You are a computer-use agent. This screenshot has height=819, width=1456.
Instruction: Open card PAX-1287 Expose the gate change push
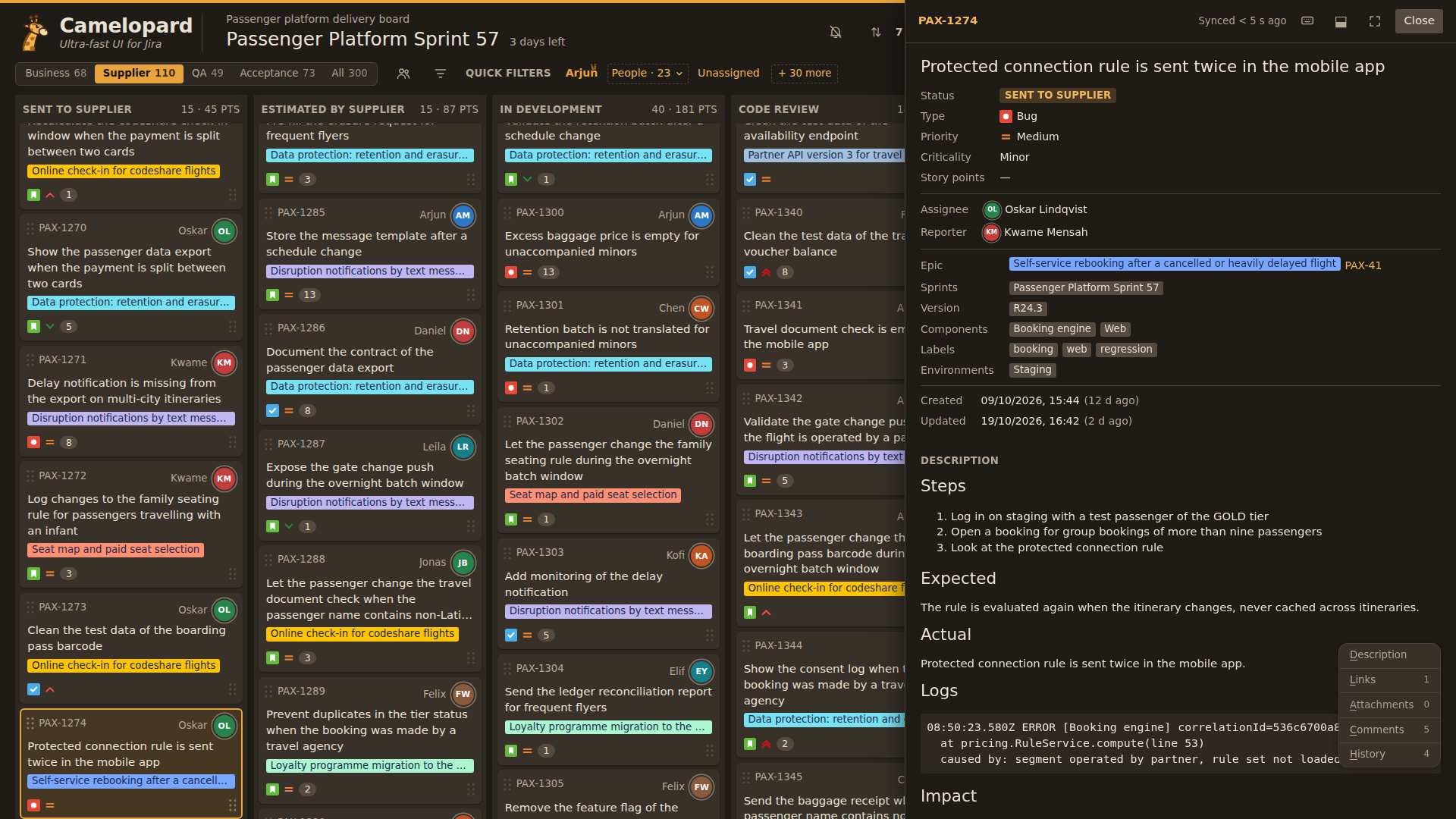(369, 485)
